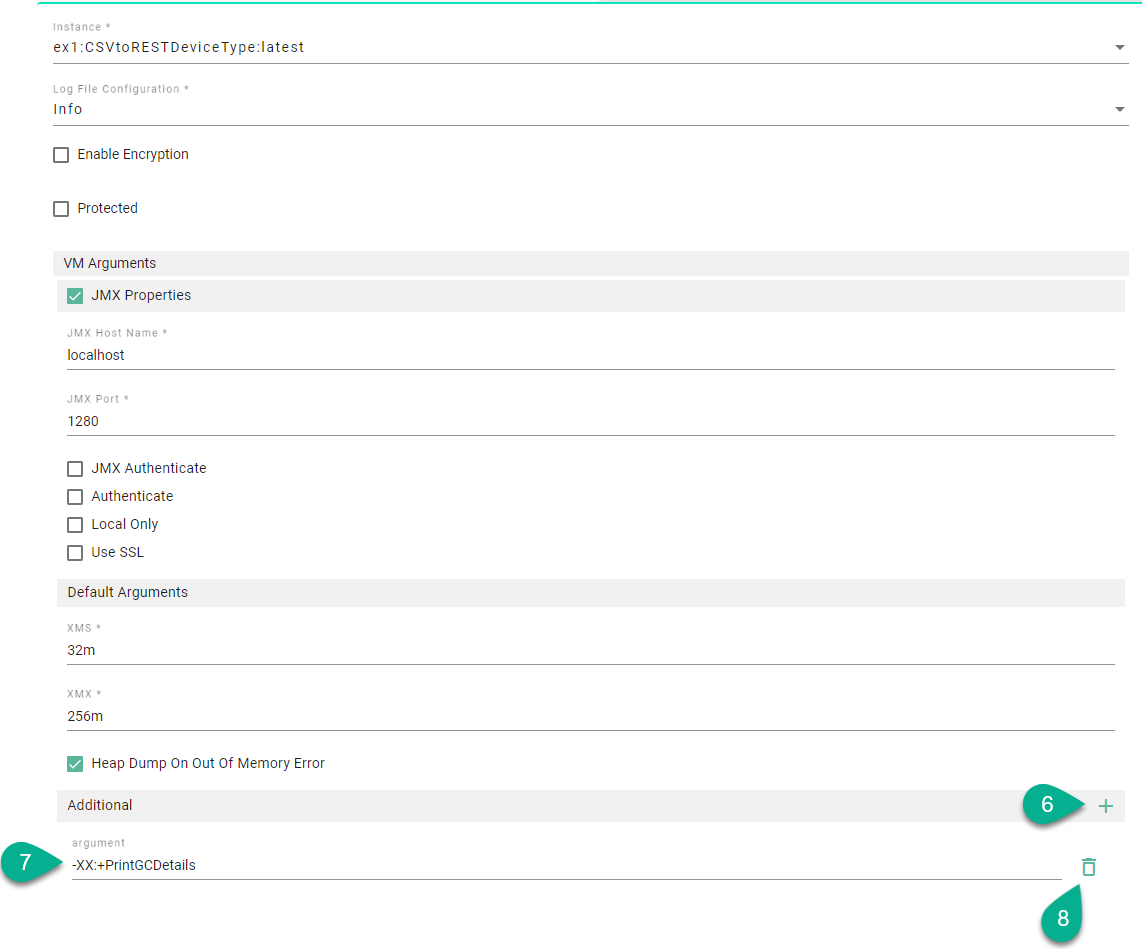
Task: Select the XMX input field
Action: tap(590, 716)
